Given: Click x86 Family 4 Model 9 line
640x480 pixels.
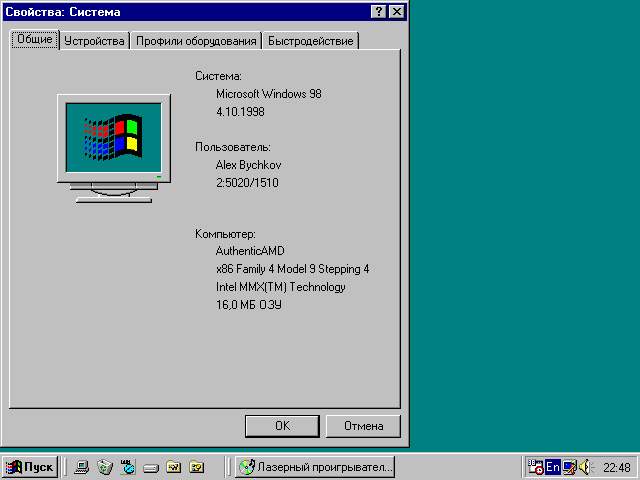Looking at the screenshot, I should (x=292, y=269).
